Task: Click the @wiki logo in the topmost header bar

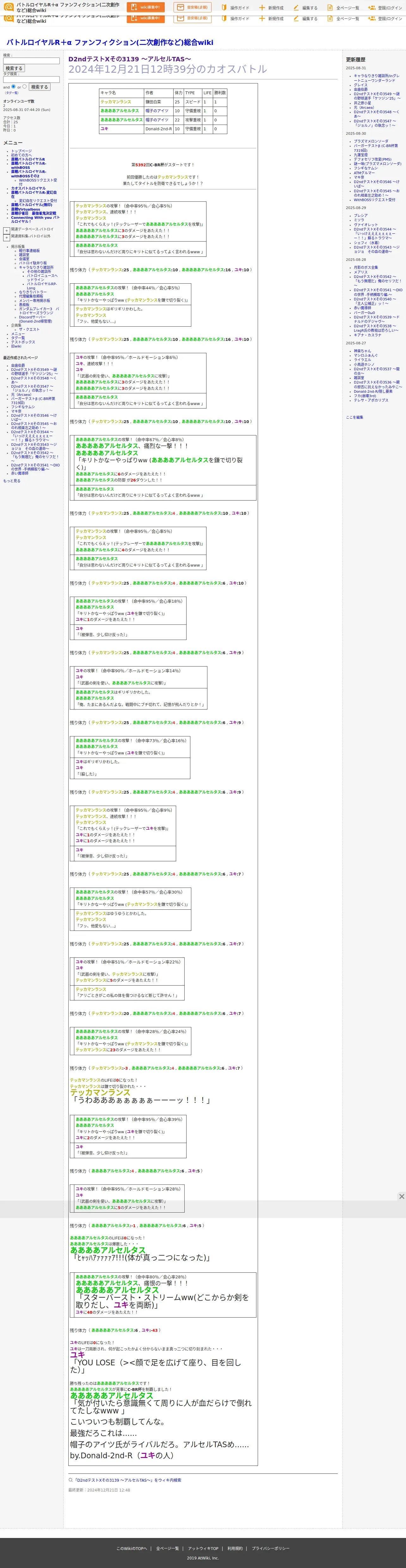Action: pyautogui.click(x=9, y=7)
